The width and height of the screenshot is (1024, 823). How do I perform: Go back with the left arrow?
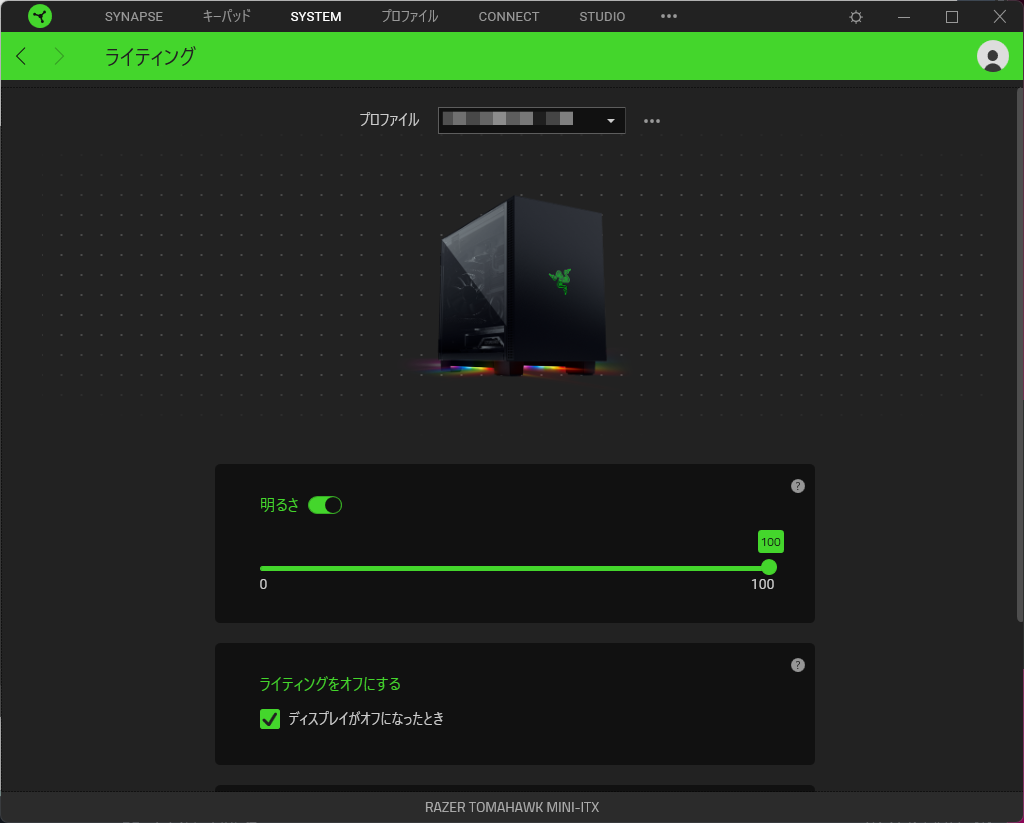click(22, 56)
